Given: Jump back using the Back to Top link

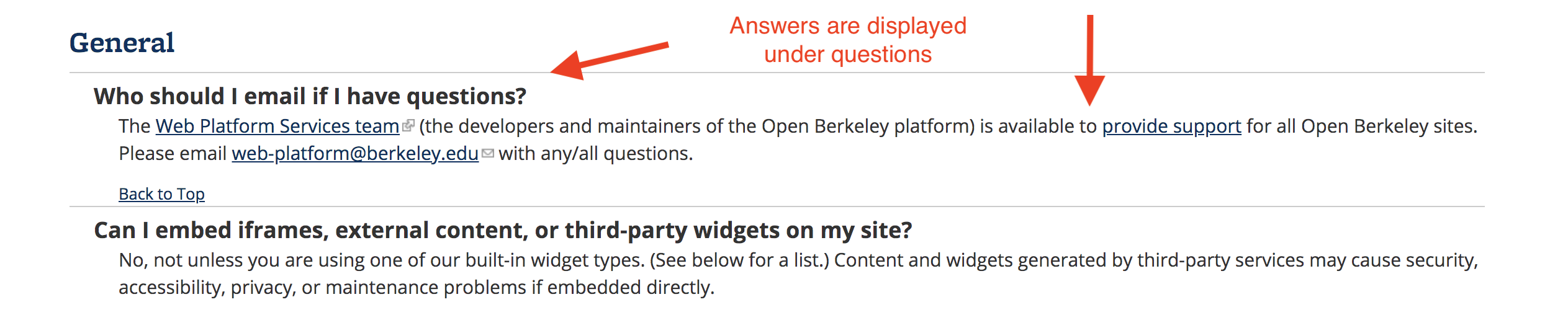Looking at the screenshot, I should 161,194.
